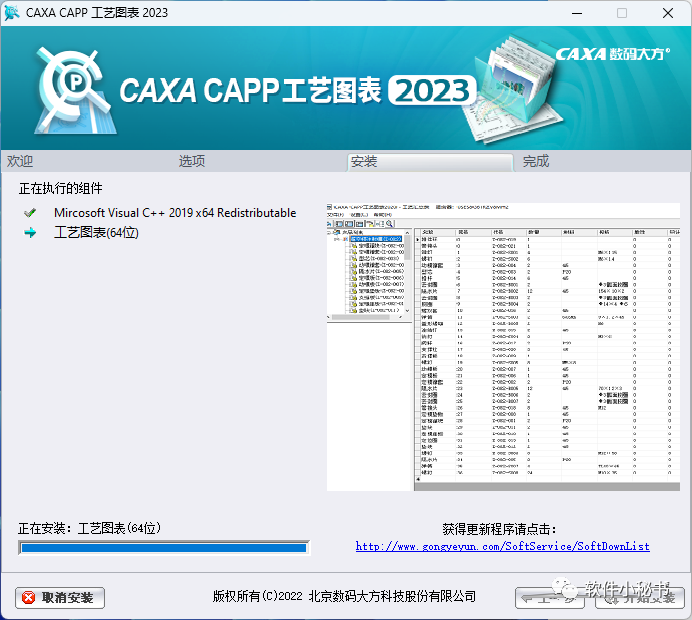Click the Mircosoft Visual C++ 2019 x64 Redistributable entry

point(175,213)
